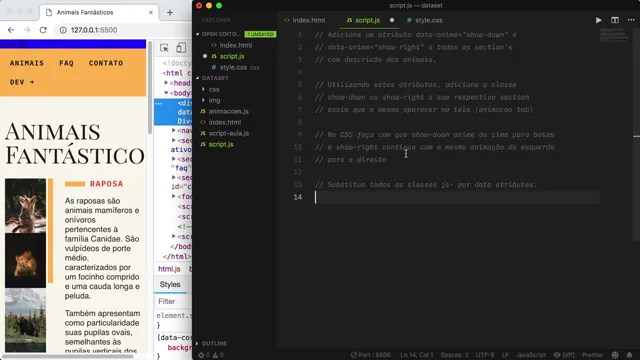Open animacoes.js in the explorer
The width and height of the screenshot is (640, 360).
[x=228, y=111]
